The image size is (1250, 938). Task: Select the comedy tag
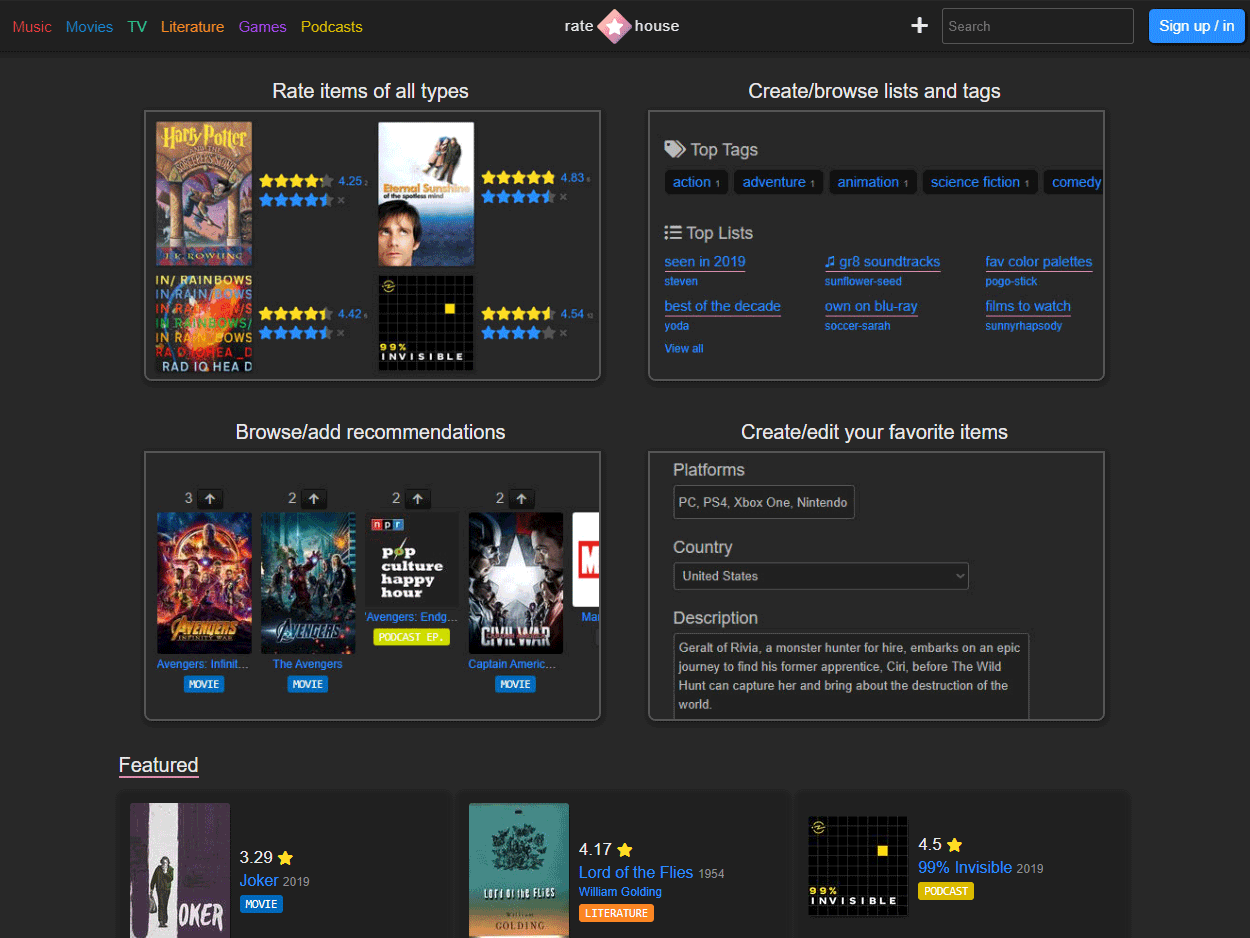pos(1076,182)
